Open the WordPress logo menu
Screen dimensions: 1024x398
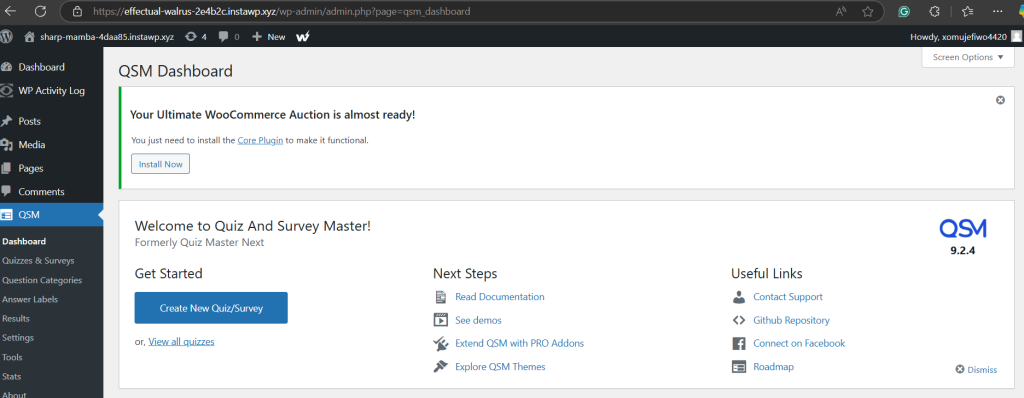[7, 37]
